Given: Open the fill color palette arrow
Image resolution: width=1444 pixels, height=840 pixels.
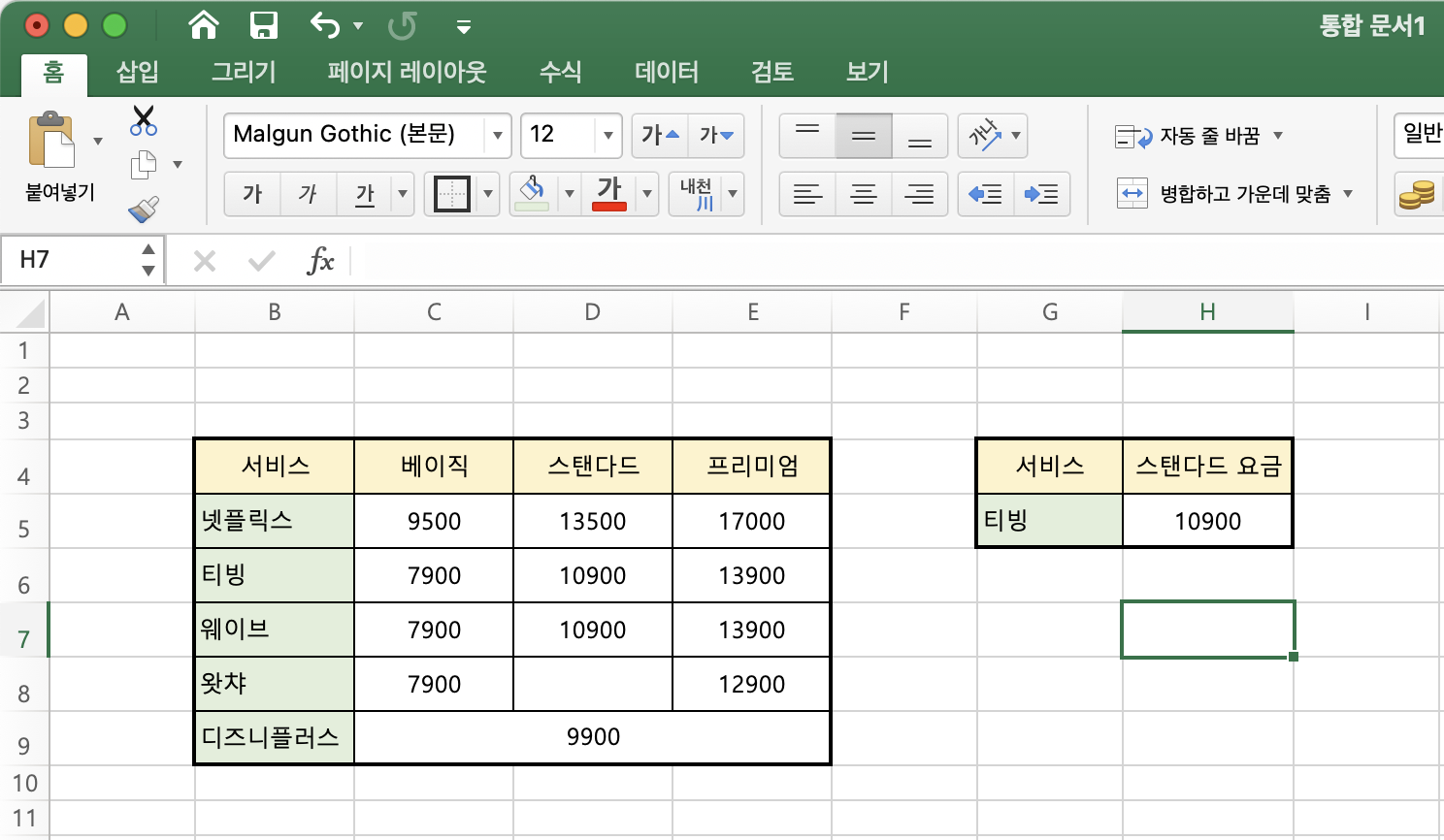Looking at the screenshot, I should click(570, 194).
